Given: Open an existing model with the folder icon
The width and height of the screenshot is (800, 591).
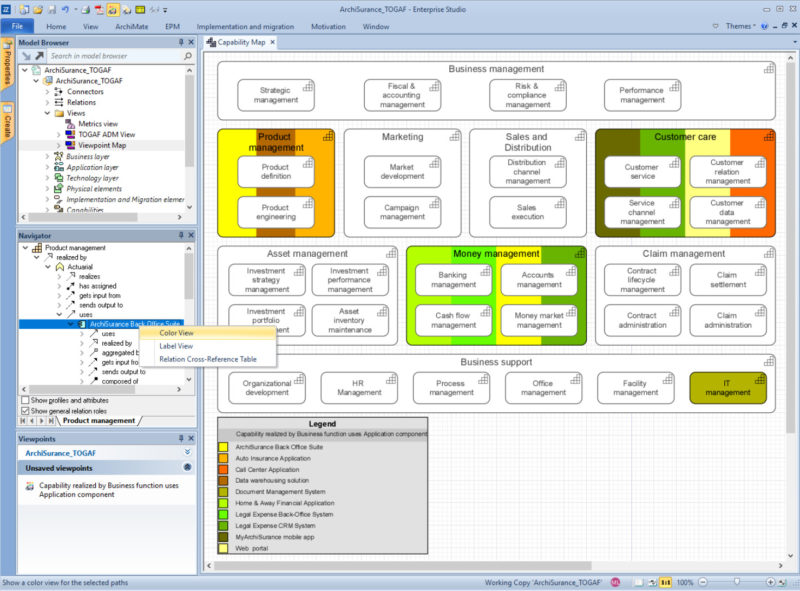Looking at the screenshot, I should coord(38,10).
